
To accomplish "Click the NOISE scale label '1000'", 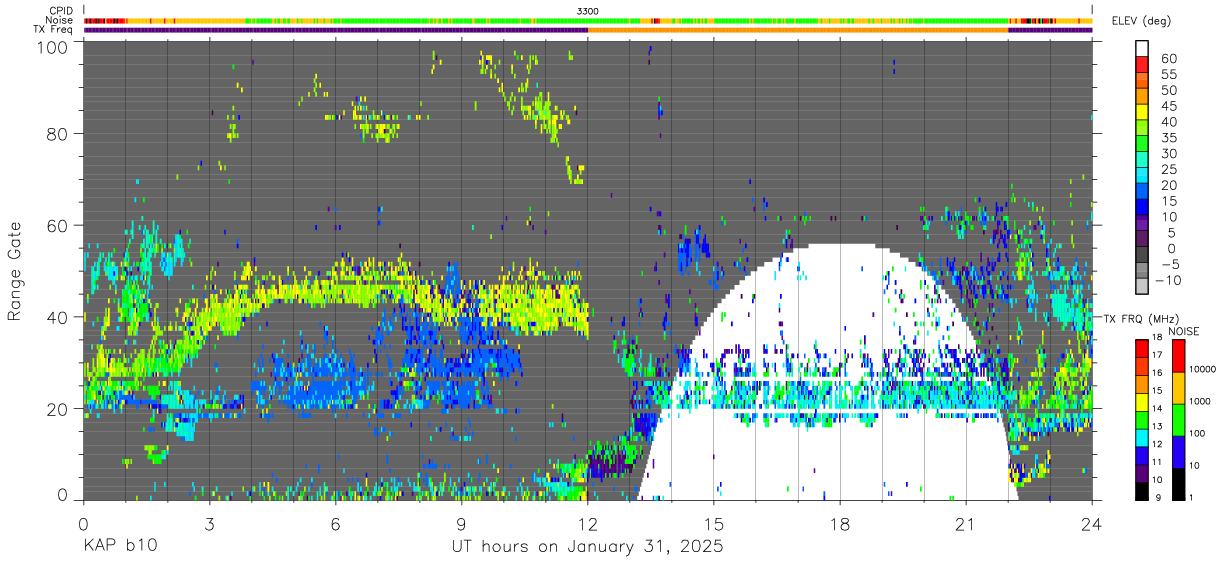I will (x=1200, y=403).
